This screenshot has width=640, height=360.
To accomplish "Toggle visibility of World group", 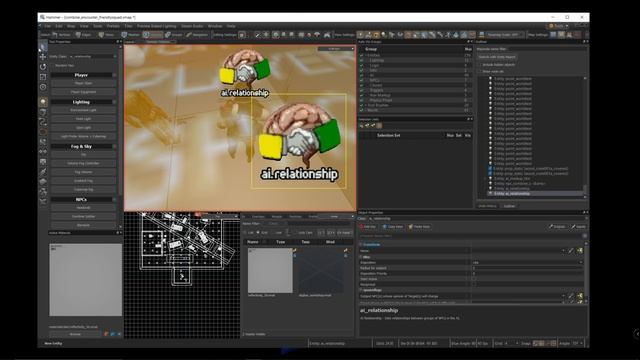I will (362, 110).
